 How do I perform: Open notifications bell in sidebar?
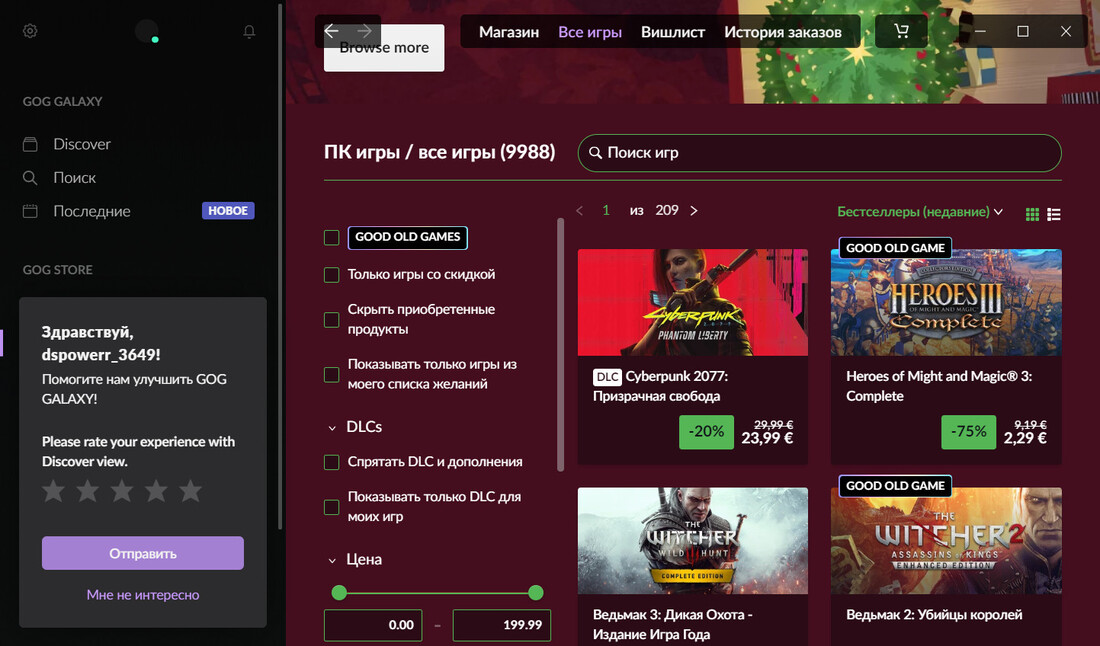point(249,32)
